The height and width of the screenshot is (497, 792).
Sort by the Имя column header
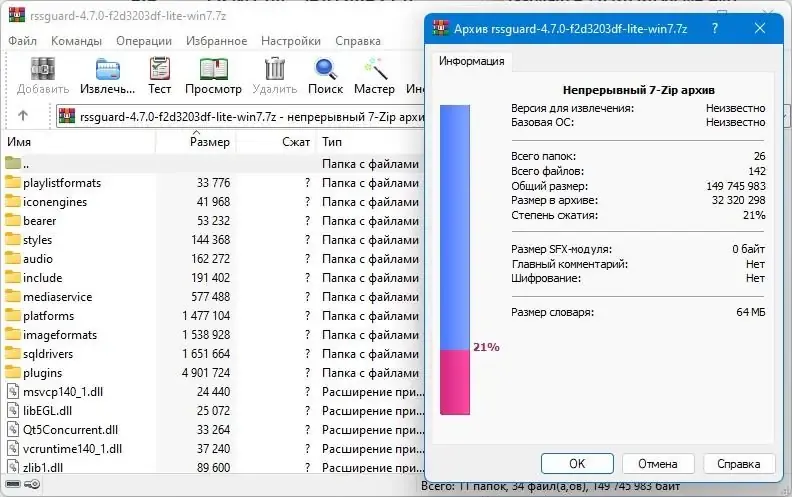click(80, 142)
